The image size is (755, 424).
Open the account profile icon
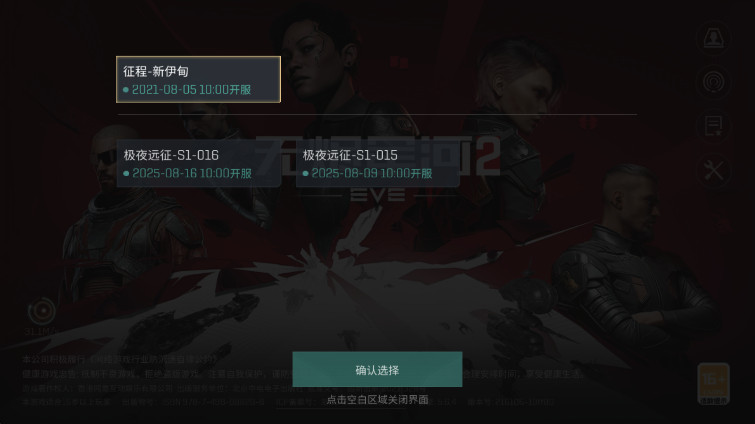[x=714, y=38]
